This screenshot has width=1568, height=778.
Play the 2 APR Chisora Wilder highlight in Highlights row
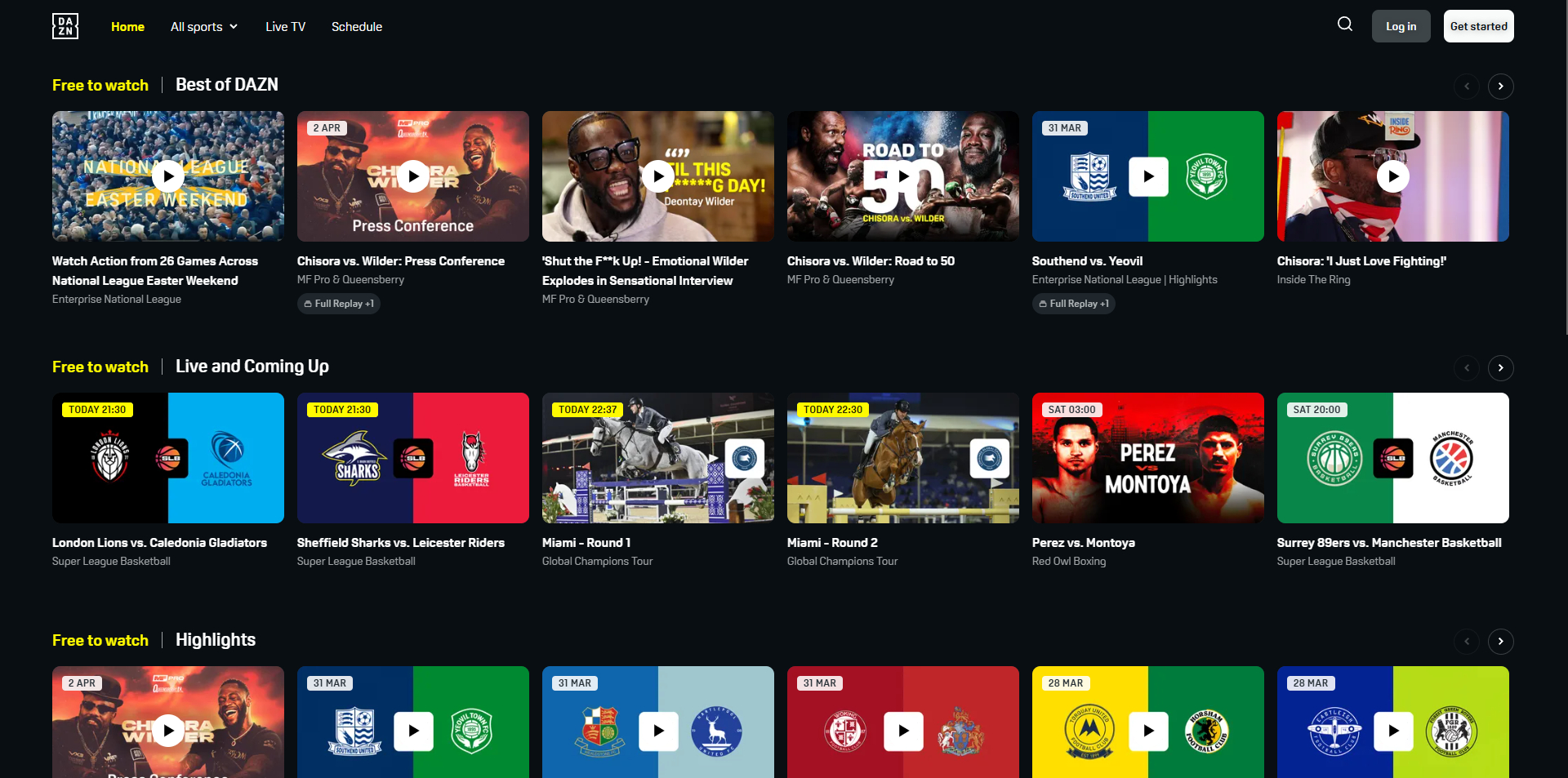pos(168,731)
